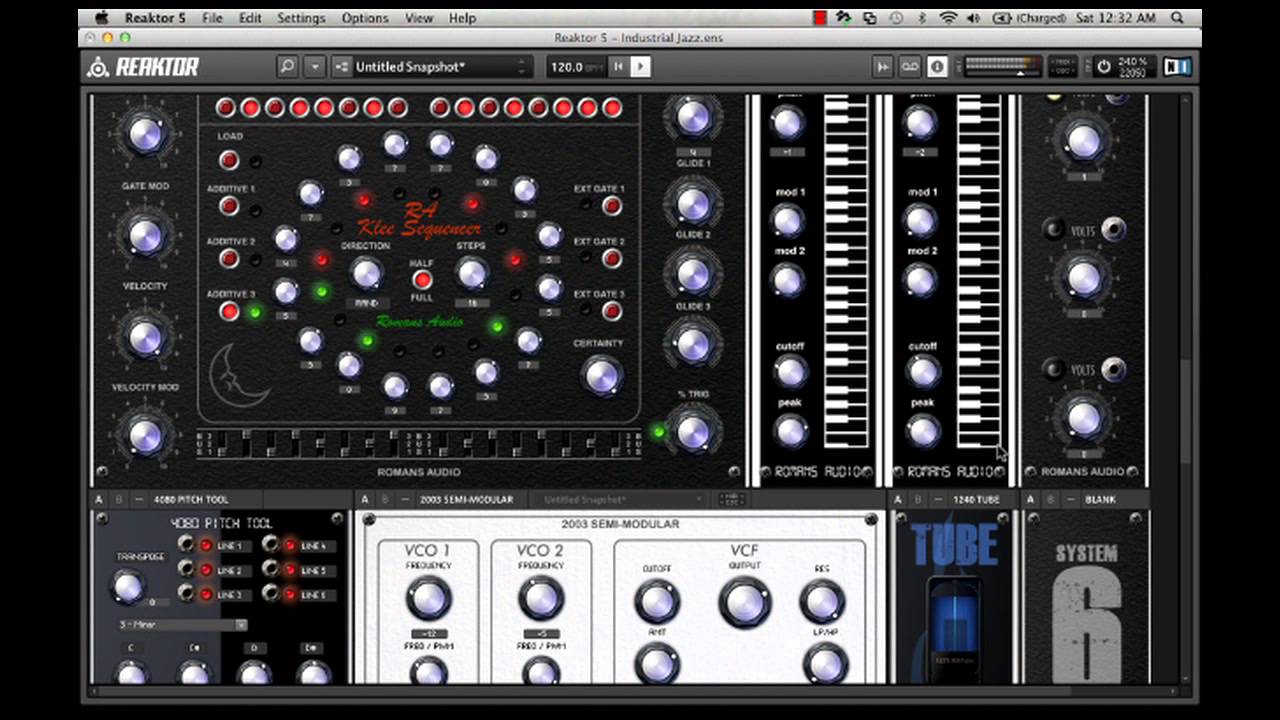The height and width of the screenshot is (720, 1280).
Task: Click the green % TRIG indicator LED
Action: click(658, 432)
